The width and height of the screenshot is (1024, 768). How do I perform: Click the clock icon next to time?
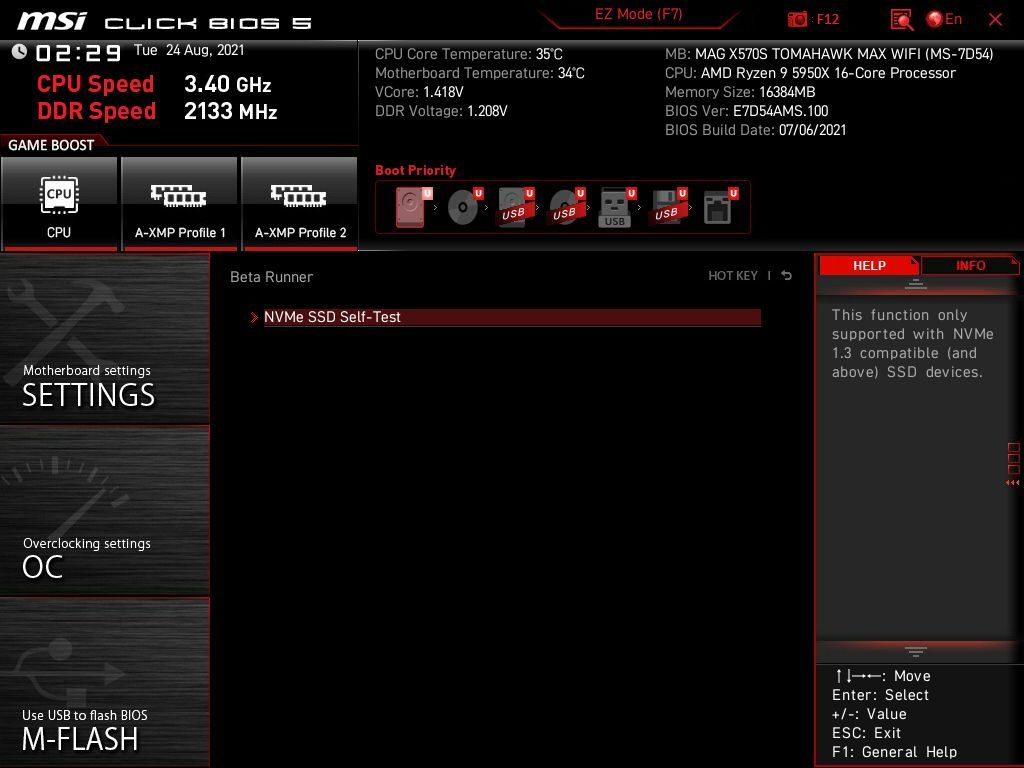[x=20, y=52]
